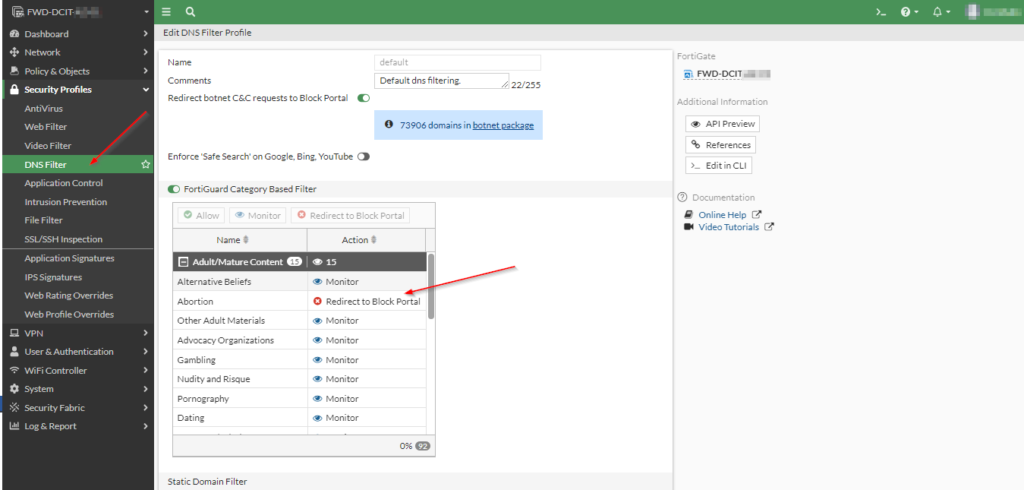Click the info icon in botnet notice

point(389,124)
